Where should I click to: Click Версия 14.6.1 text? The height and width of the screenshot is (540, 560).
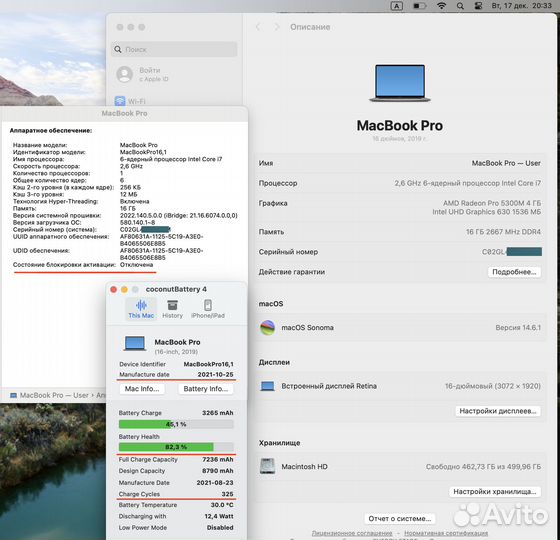click(x=518, y=328)
